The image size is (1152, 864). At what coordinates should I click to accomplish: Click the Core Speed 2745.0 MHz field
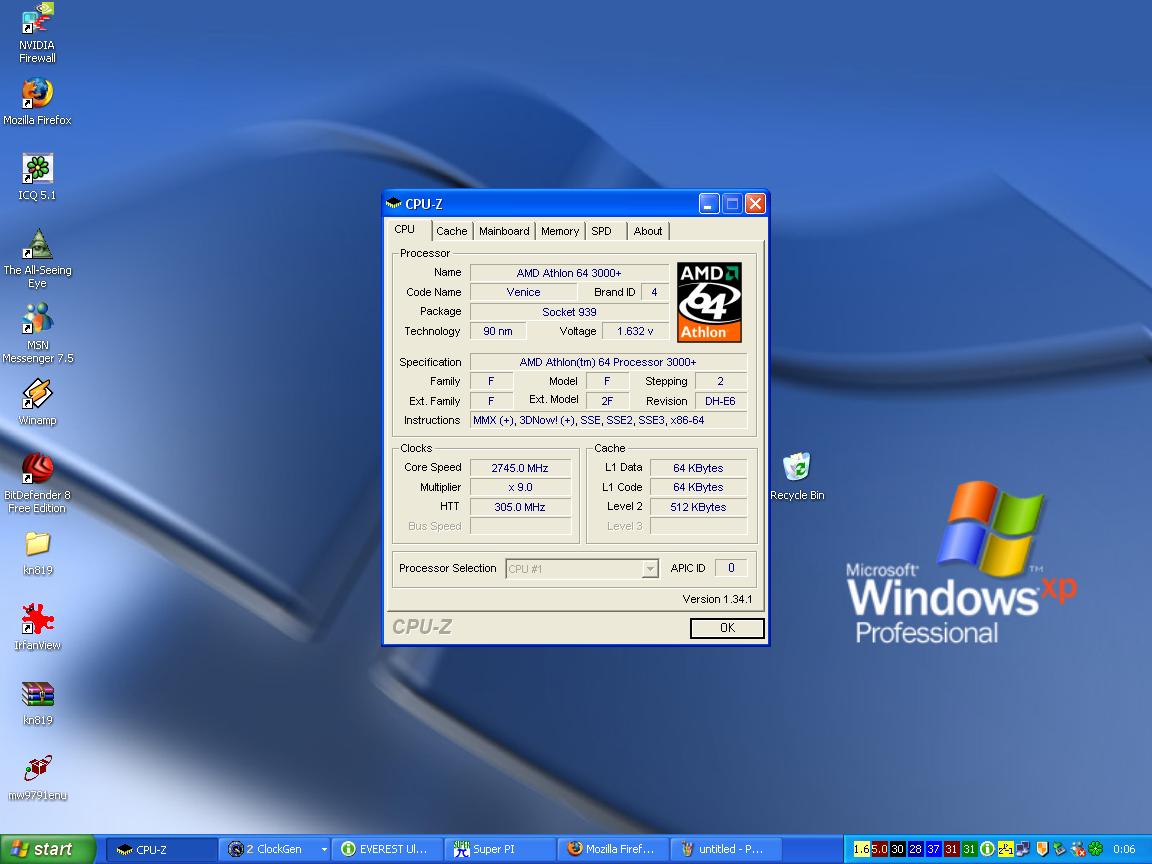tap(520, 468)
